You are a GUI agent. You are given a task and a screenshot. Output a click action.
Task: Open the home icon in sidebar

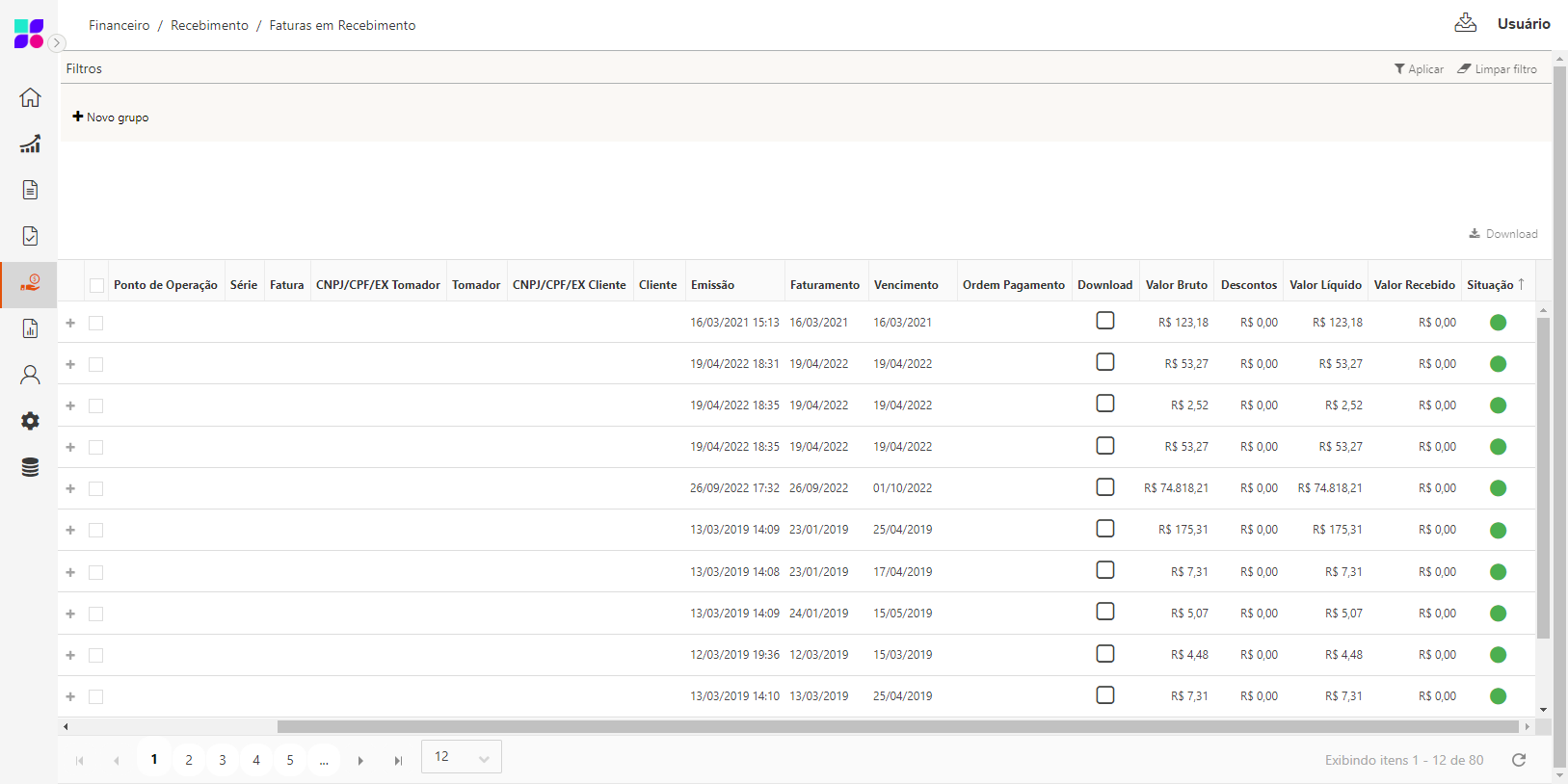coord(30,97)
